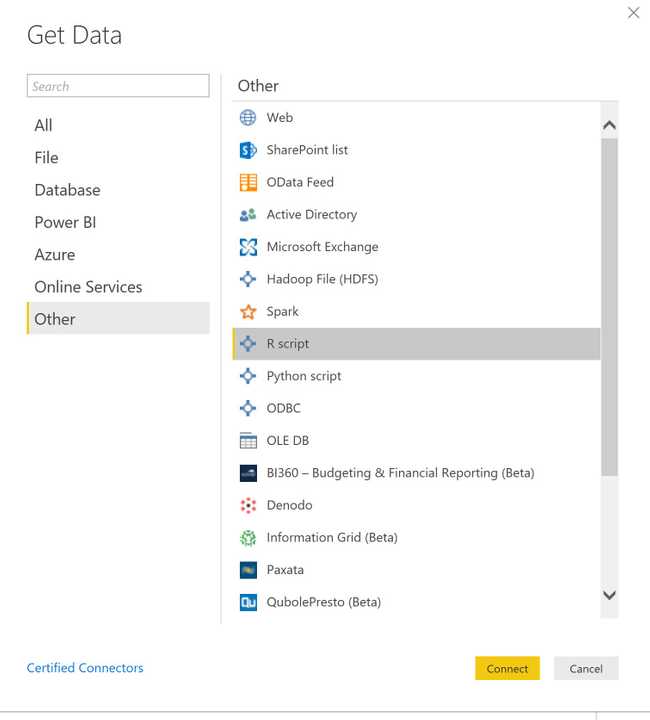Select the Web text label

coord(280,118)
